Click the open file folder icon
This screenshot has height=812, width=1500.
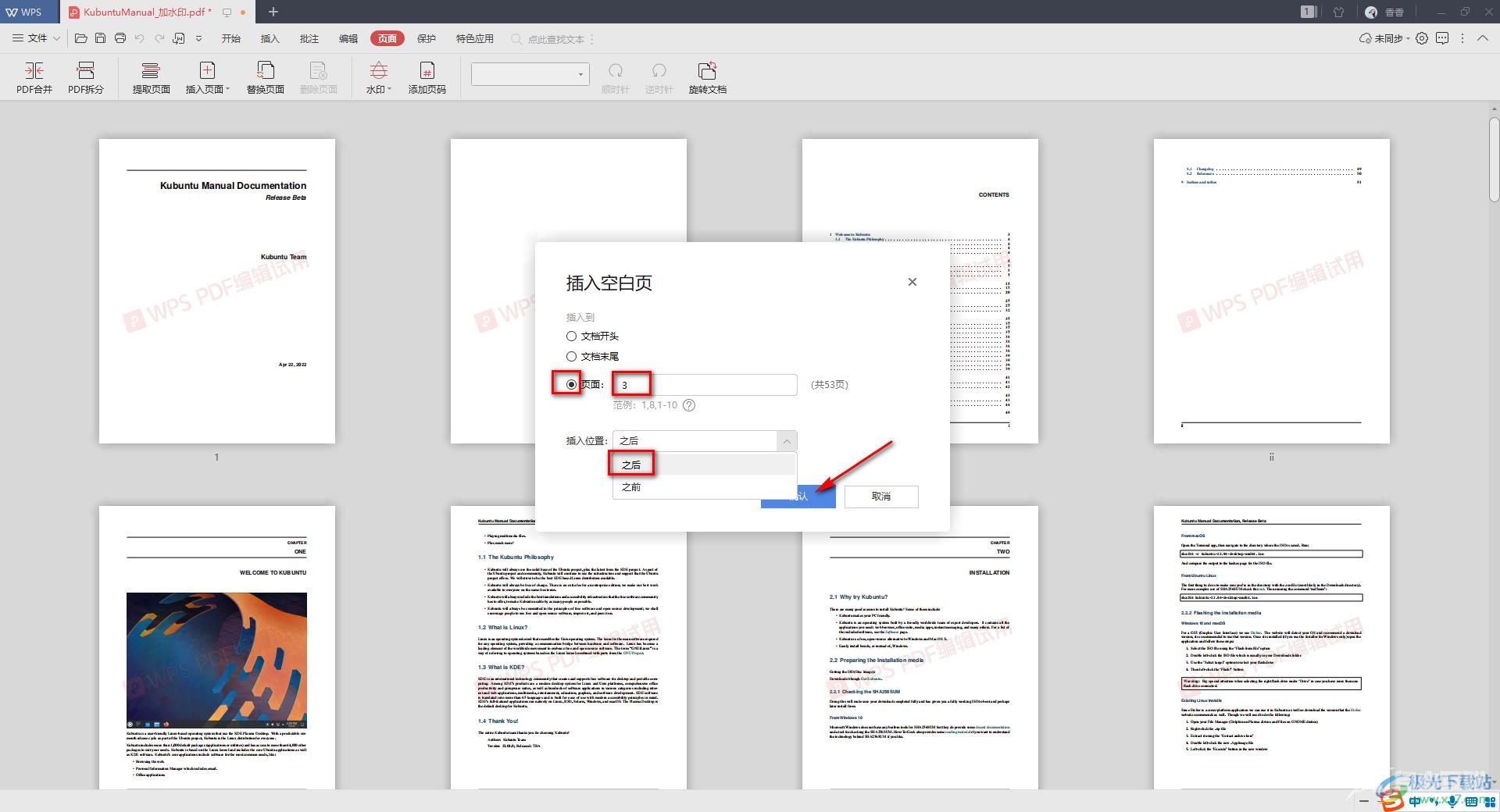pyautogui.click(x=80, y=38)
